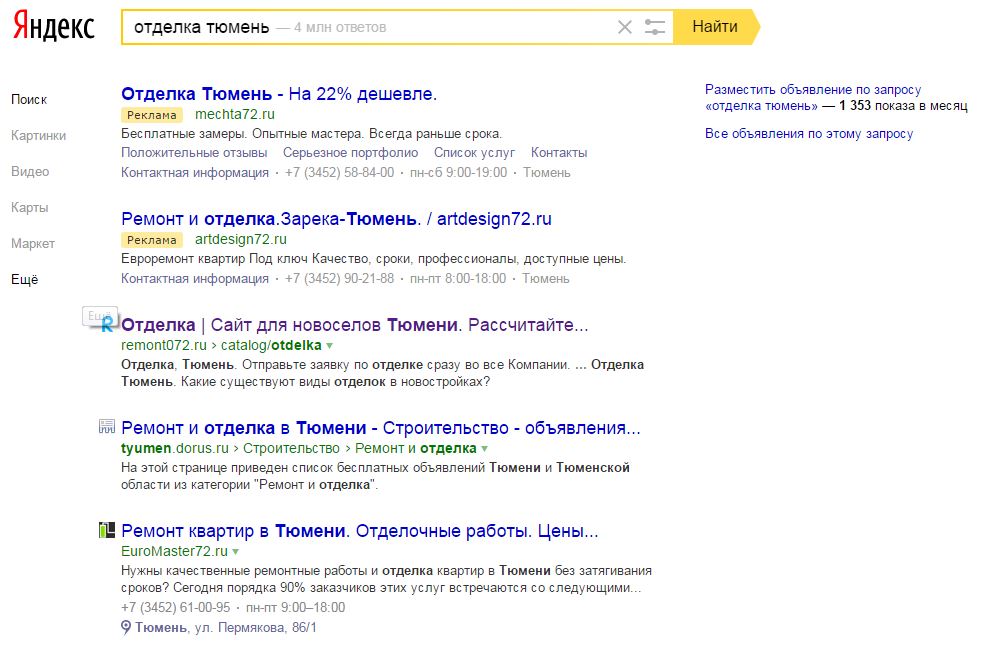This screenshot has width=994, height=650.
Task: Click the hours text 'пн-сб 9:00-19:00'
Action: pos(458,172)
